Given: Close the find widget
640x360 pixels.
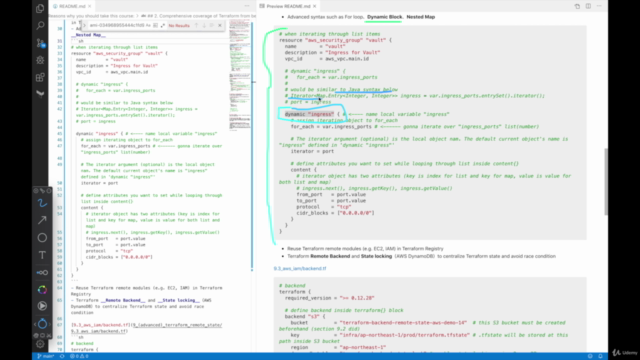Looking at the screenshot, I should coord(220,25).
